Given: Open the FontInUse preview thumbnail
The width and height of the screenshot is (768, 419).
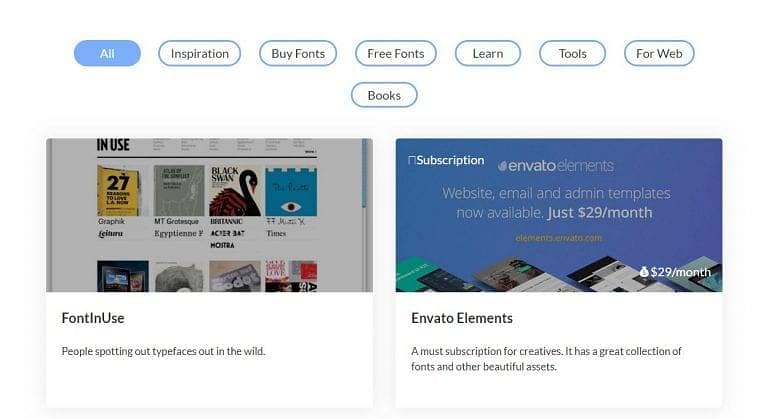Looking at the screenshot, I should click(209, 215).
